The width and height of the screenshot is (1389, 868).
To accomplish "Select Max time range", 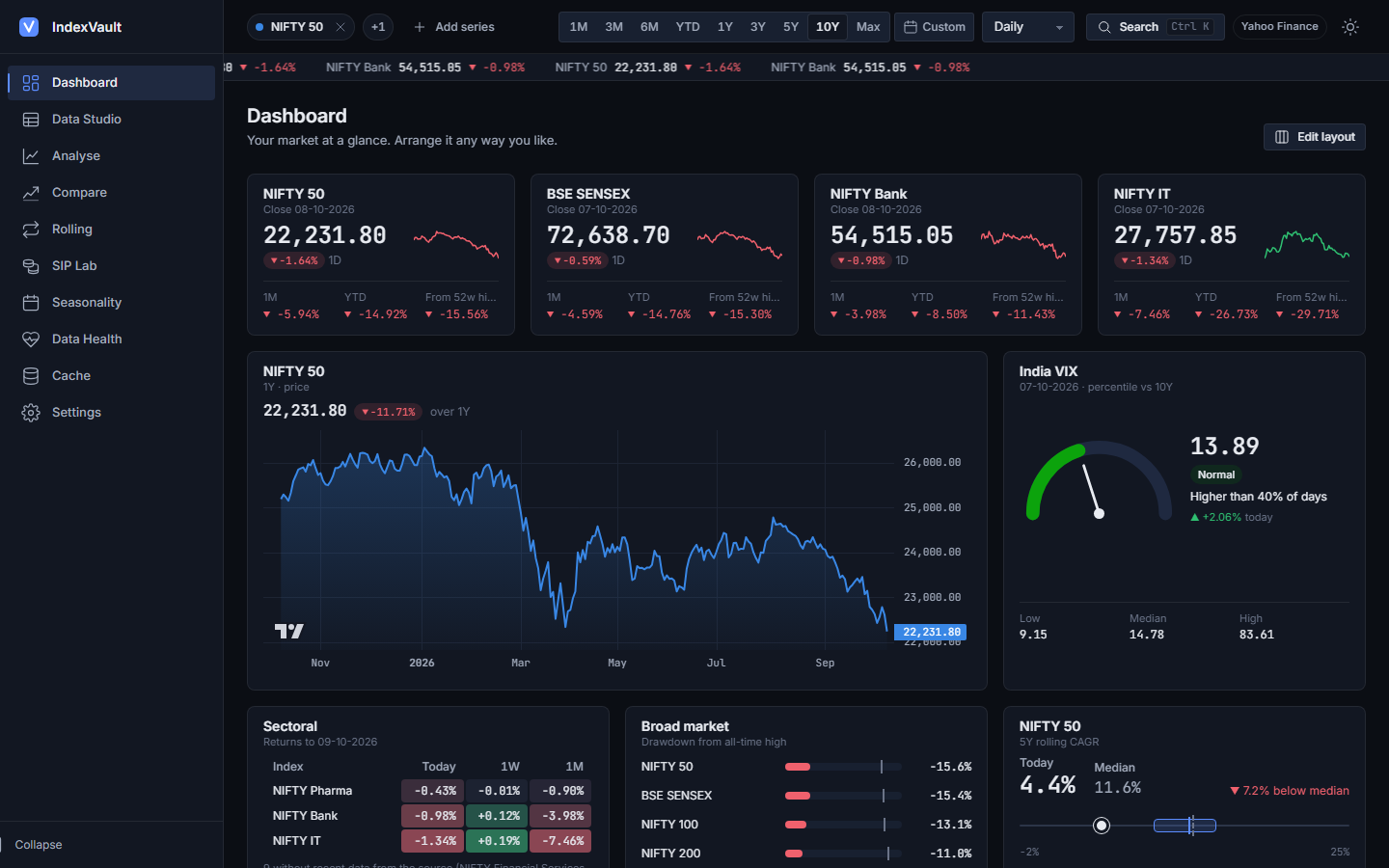I will [868, 27].
